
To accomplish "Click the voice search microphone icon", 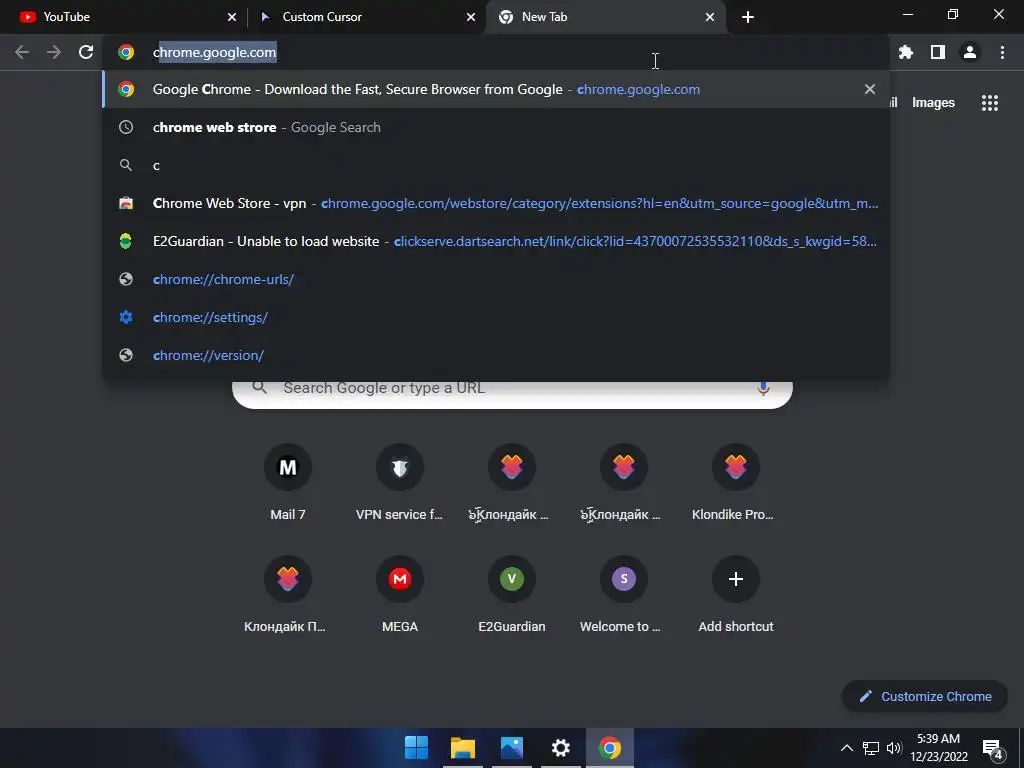I will pos(763,388).
